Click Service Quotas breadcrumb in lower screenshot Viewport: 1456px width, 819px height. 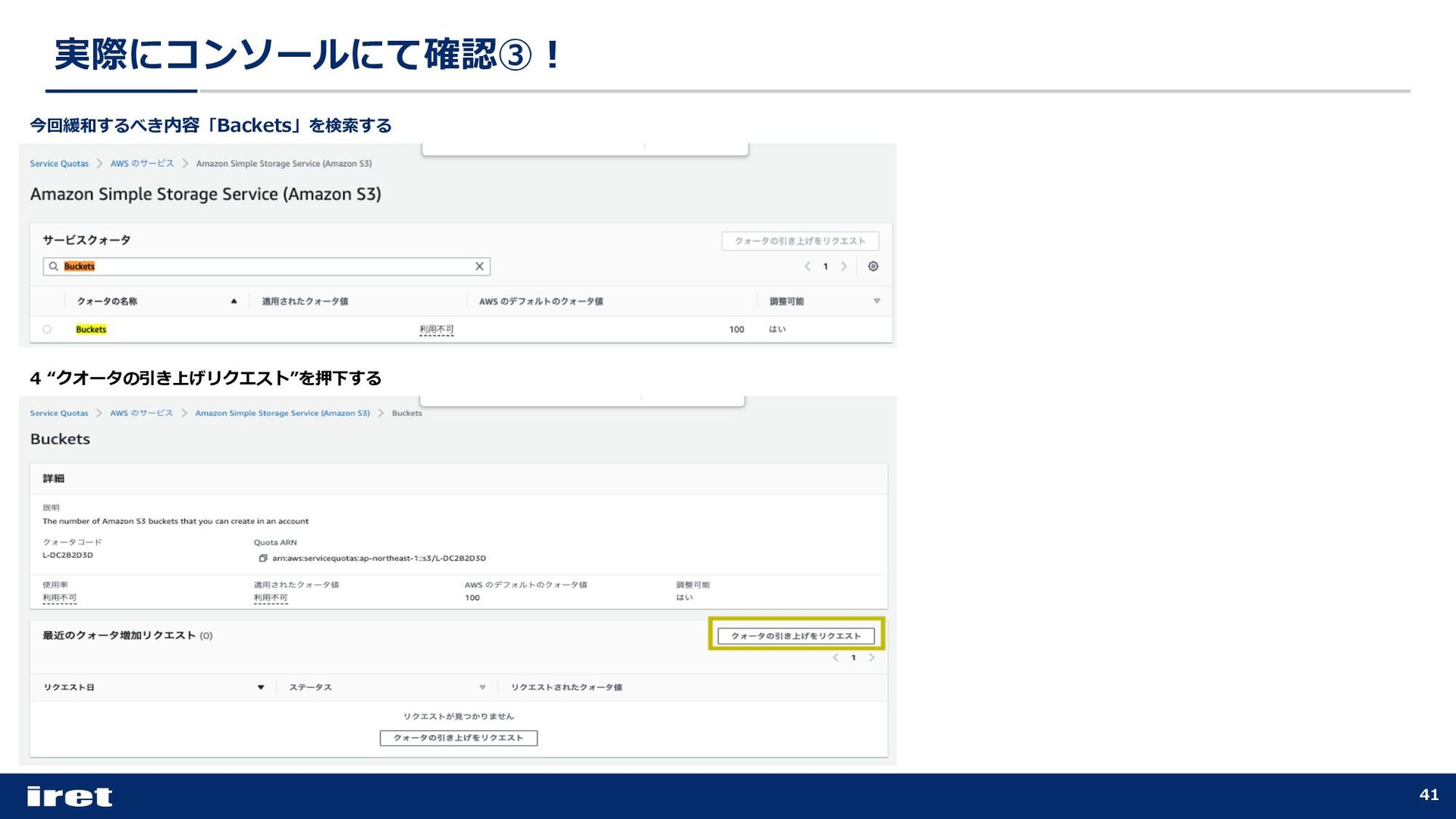tap(59, 413)
